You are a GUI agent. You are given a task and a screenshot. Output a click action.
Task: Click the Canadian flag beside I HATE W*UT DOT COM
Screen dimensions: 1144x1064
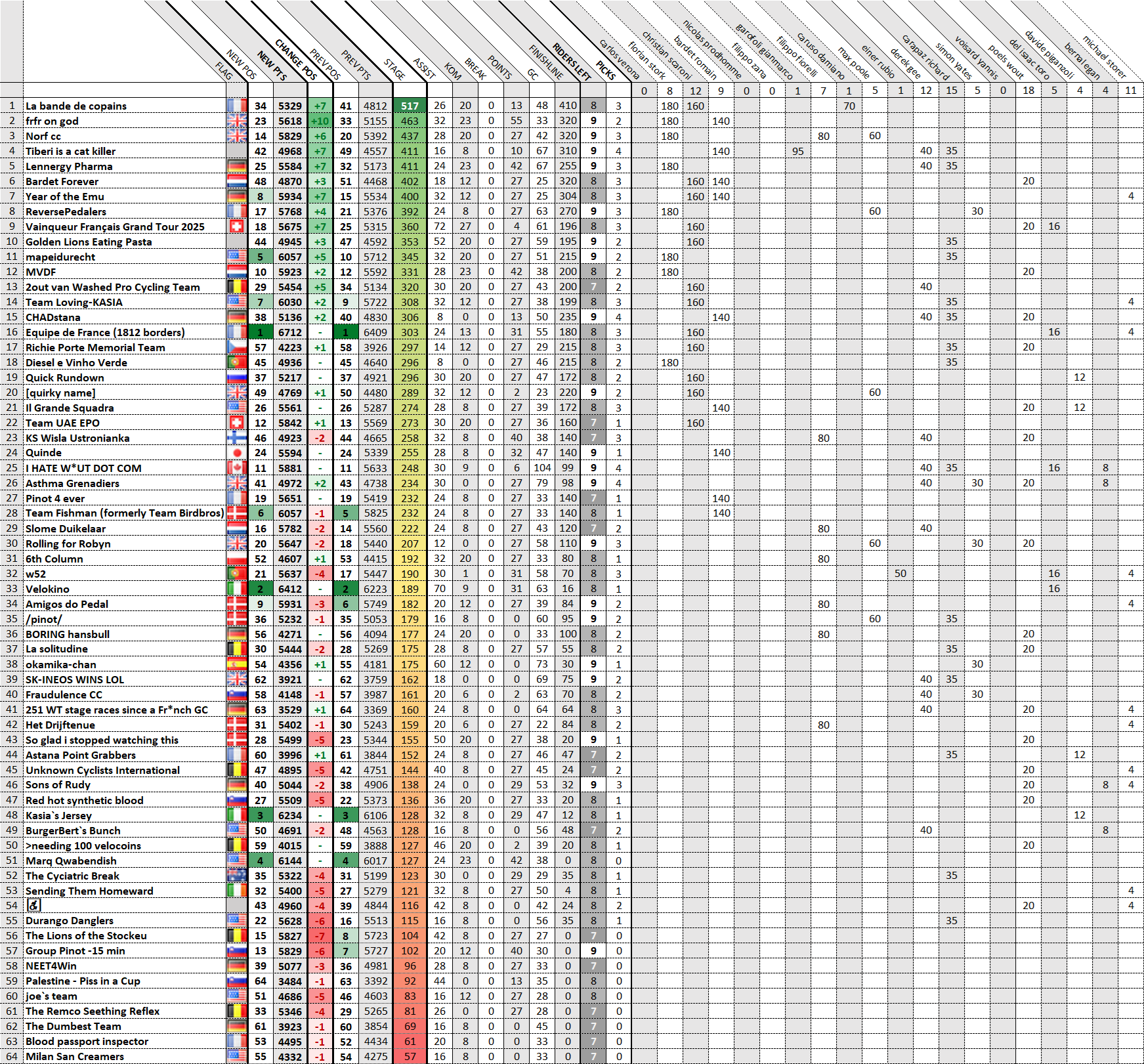(x=236, y=468)
